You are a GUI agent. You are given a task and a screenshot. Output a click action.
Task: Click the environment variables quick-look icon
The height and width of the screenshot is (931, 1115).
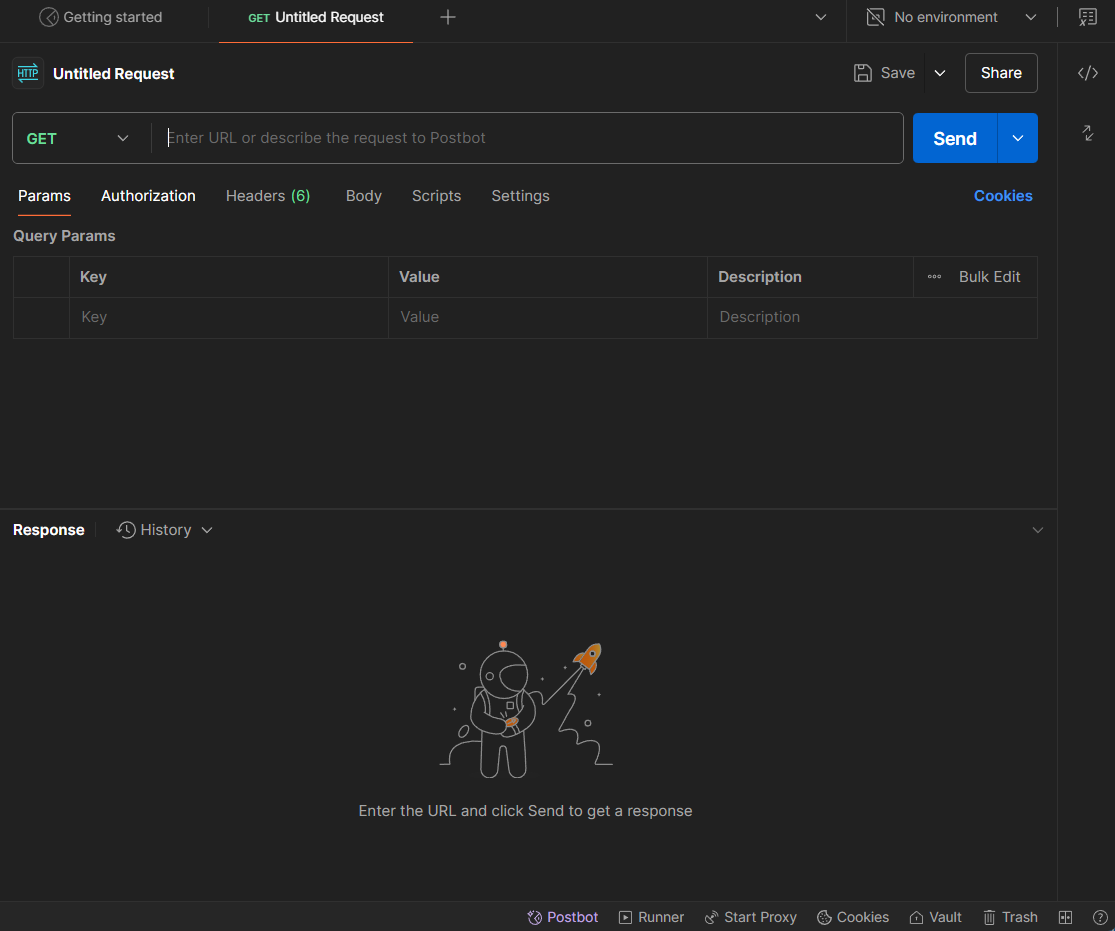[x=1087, y=17]
